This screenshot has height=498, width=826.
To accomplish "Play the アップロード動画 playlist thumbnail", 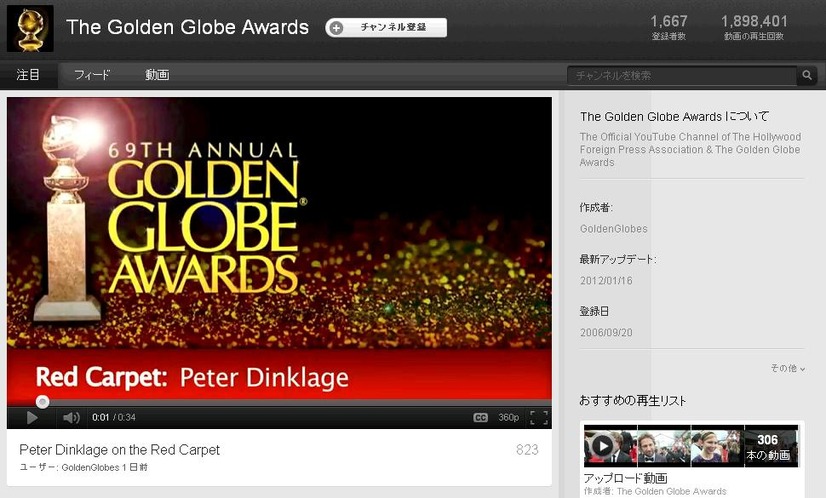I will pos(691,446).
